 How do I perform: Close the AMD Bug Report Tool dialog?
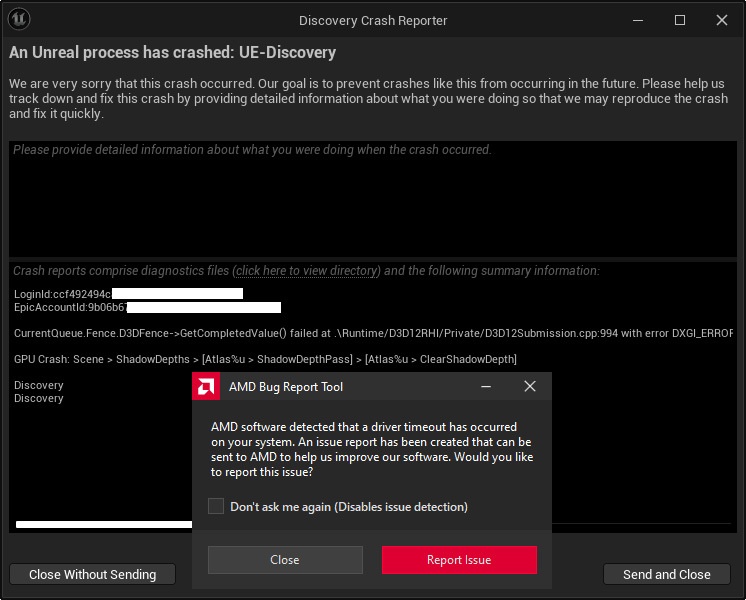click(530, 386)
